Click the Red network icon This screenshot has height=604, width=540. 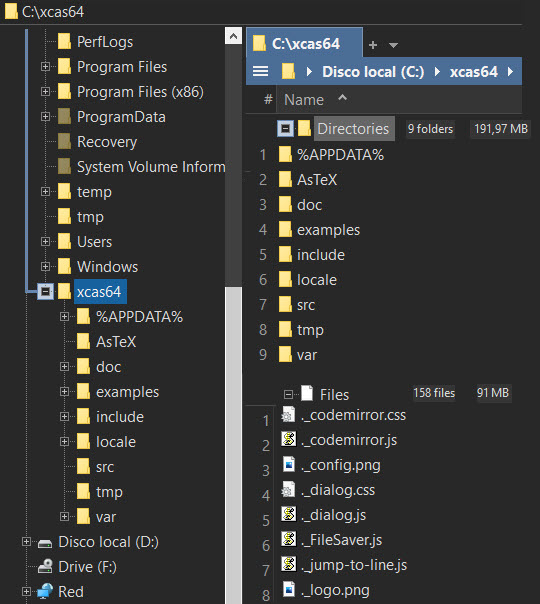[x=45, y=591]
